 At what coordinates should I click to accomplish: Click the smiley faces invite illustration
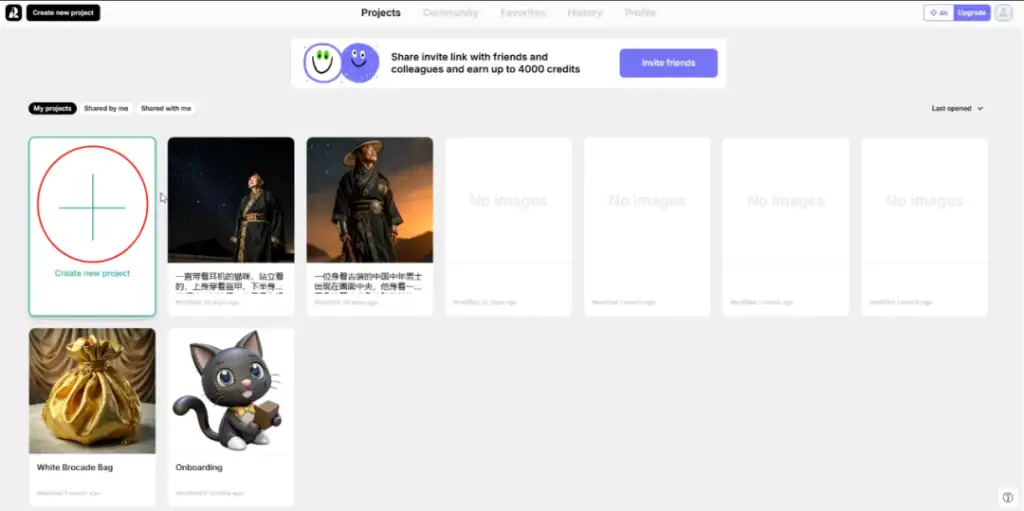341,63
